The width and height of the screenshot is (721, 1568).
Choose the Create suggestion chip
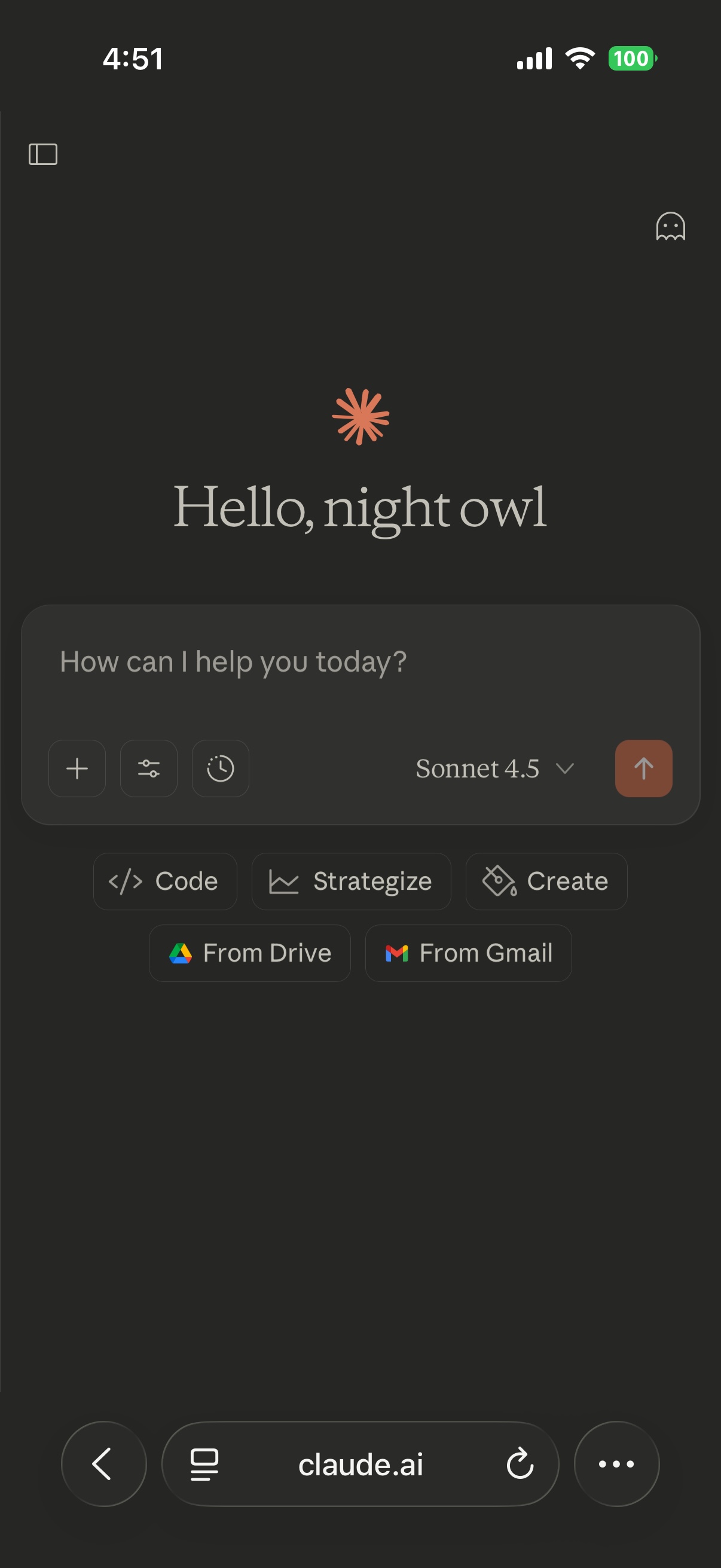tap(546, 881)
